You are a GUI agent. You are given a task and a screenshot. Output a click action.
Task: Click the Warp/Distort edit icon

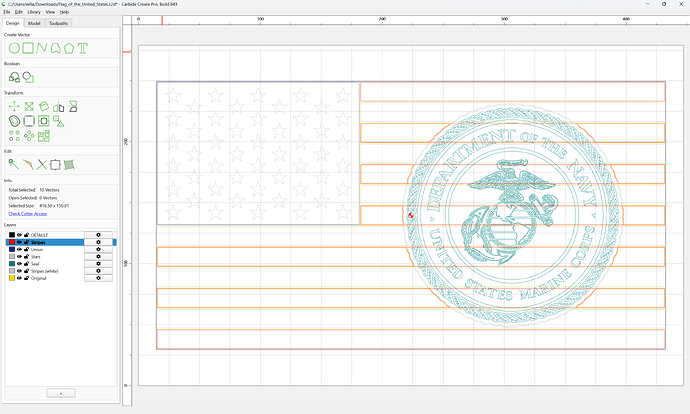coord(69,165)
